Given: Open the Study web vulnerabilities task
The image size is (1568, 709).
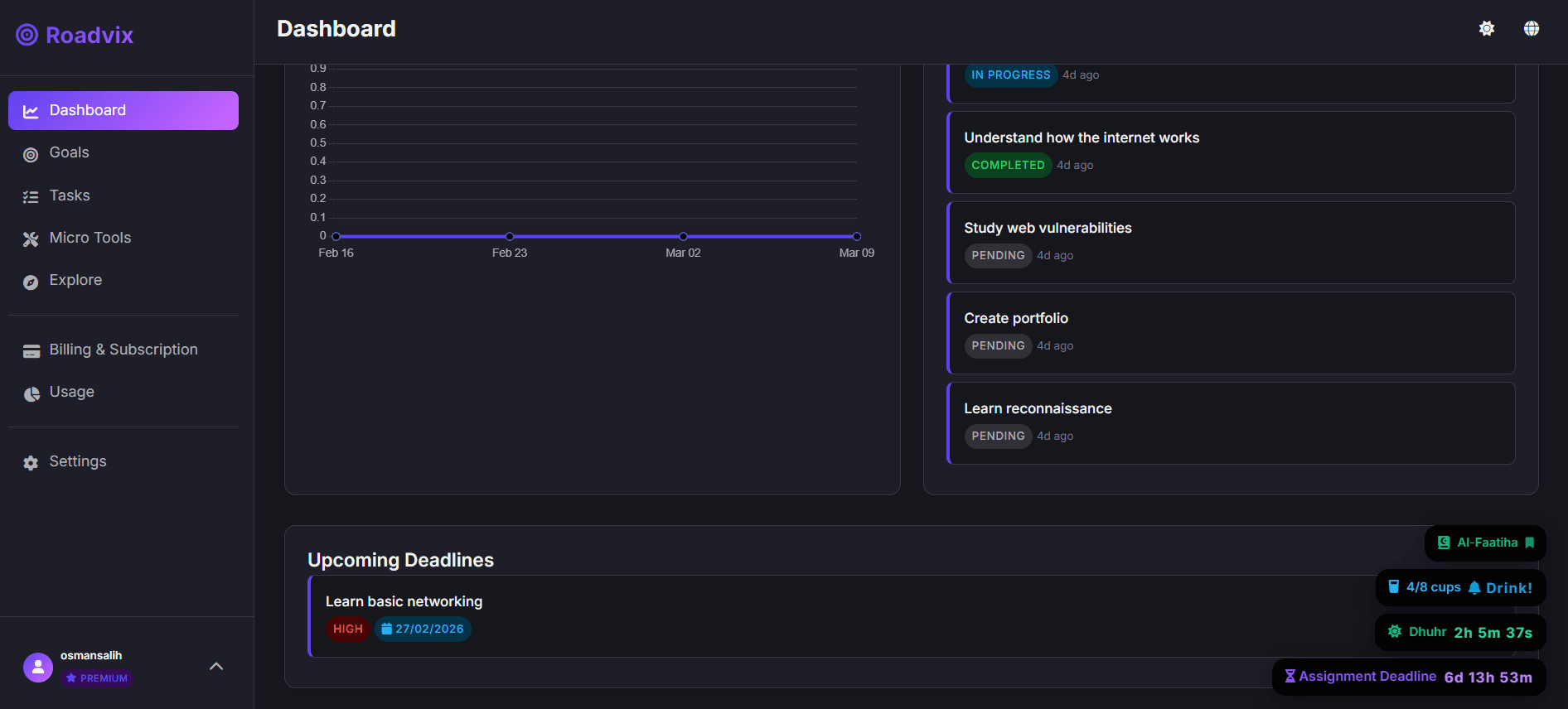Looking at the screenshot, I should tap(1231, 243).
